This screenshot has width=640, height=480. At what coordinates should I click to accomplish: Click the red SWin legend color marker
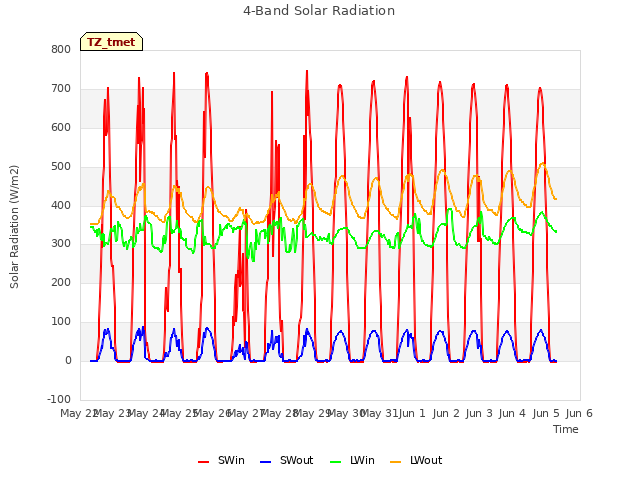(203, 462)
